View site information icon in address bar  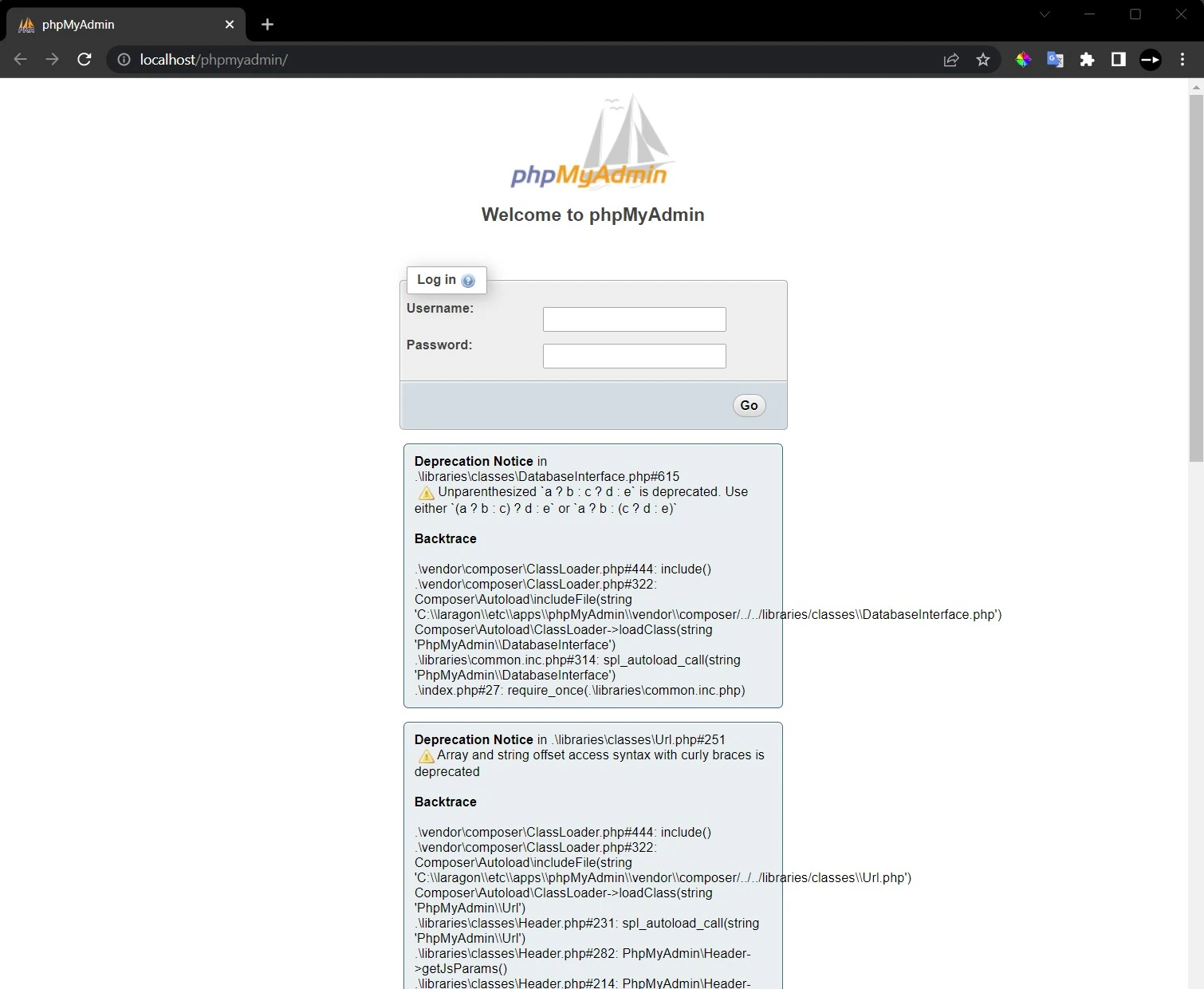tap(124, 60)
